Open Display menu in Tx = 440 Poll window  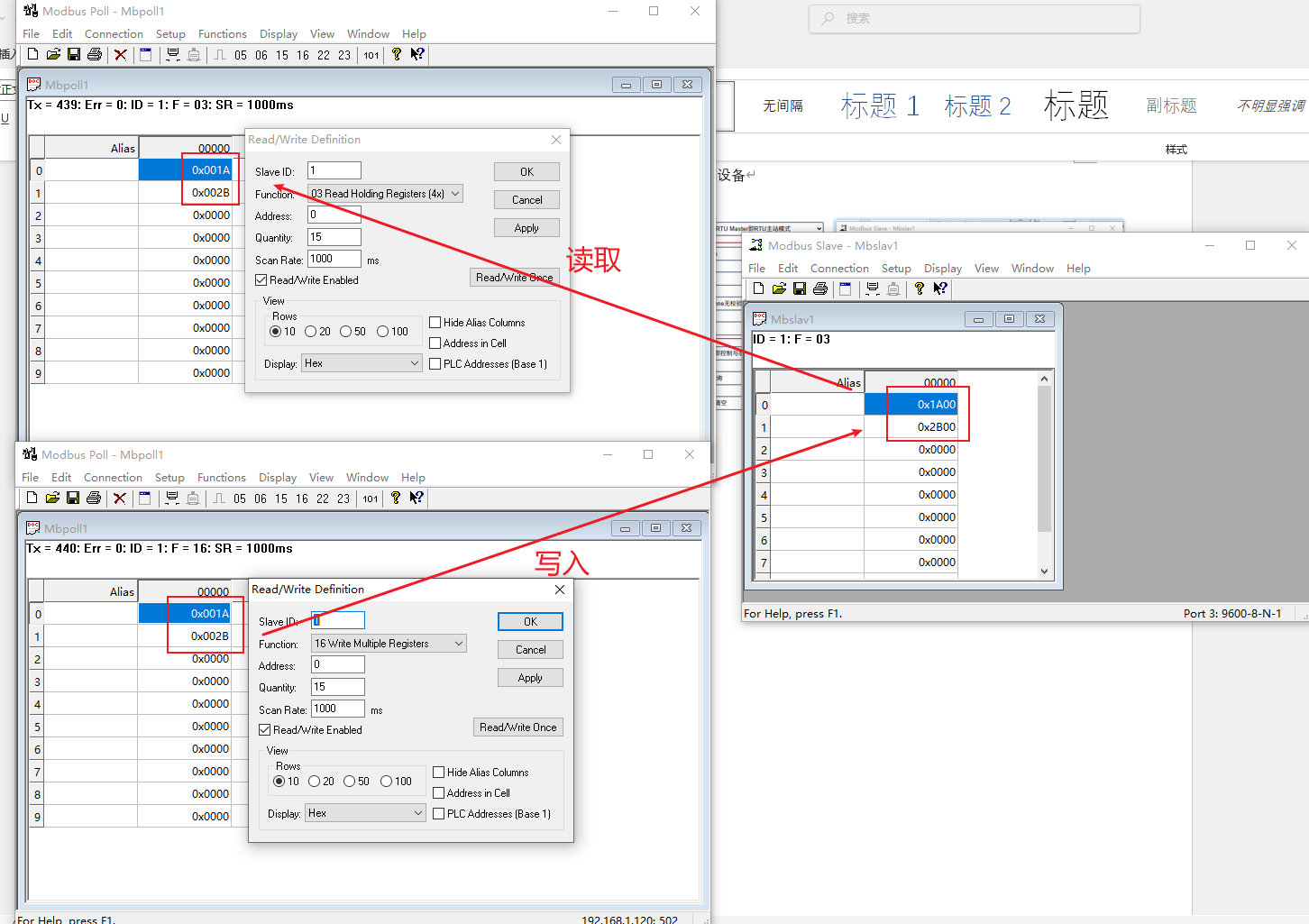(x=278, y=478)
